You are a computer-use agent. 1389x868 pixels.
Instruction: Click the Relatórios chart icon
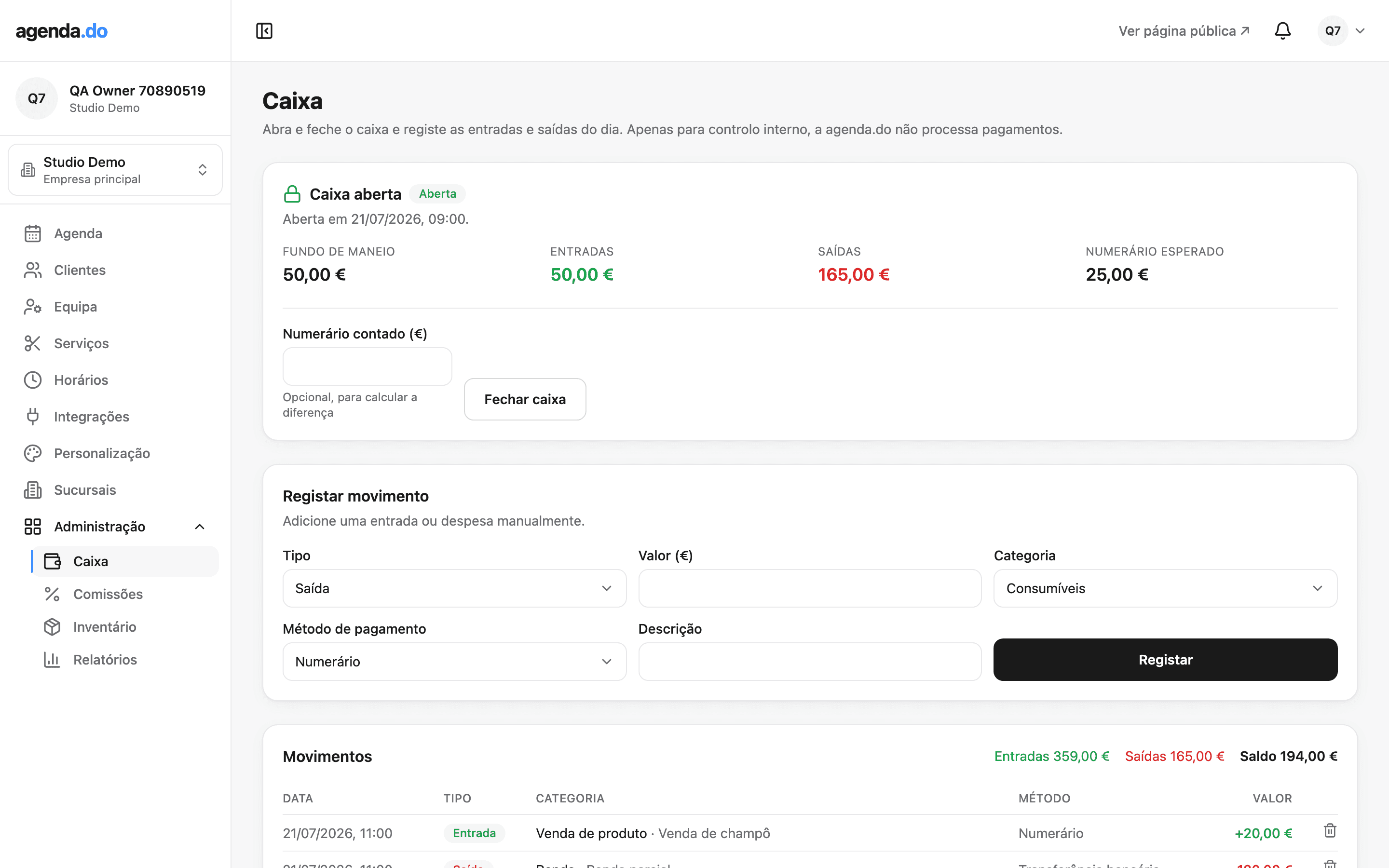(x=52, y=660)
